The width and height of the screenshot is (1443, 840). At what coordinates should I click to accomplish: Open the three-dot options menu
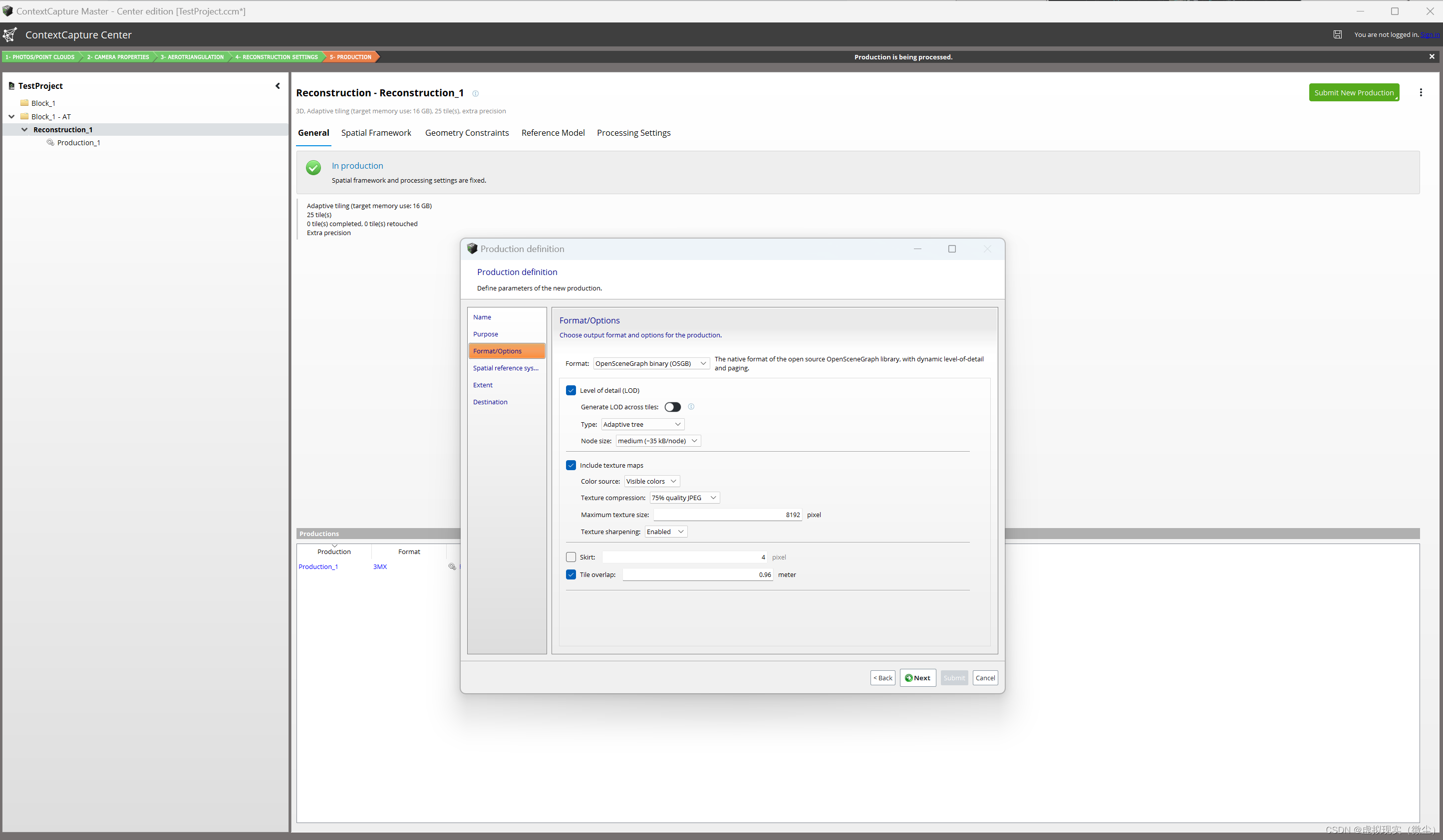tap(1421, 92)
